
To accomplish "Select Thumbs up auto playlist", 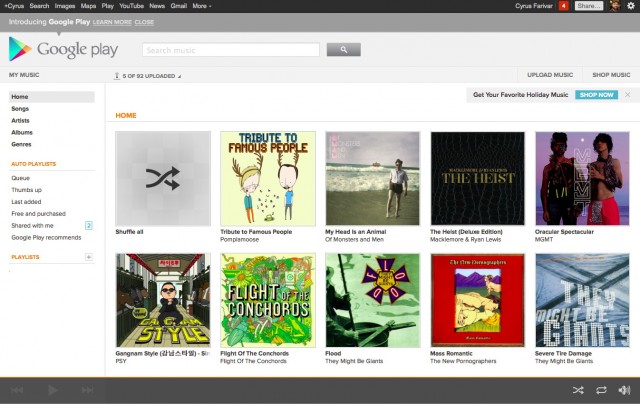I will tap(26, 190).
